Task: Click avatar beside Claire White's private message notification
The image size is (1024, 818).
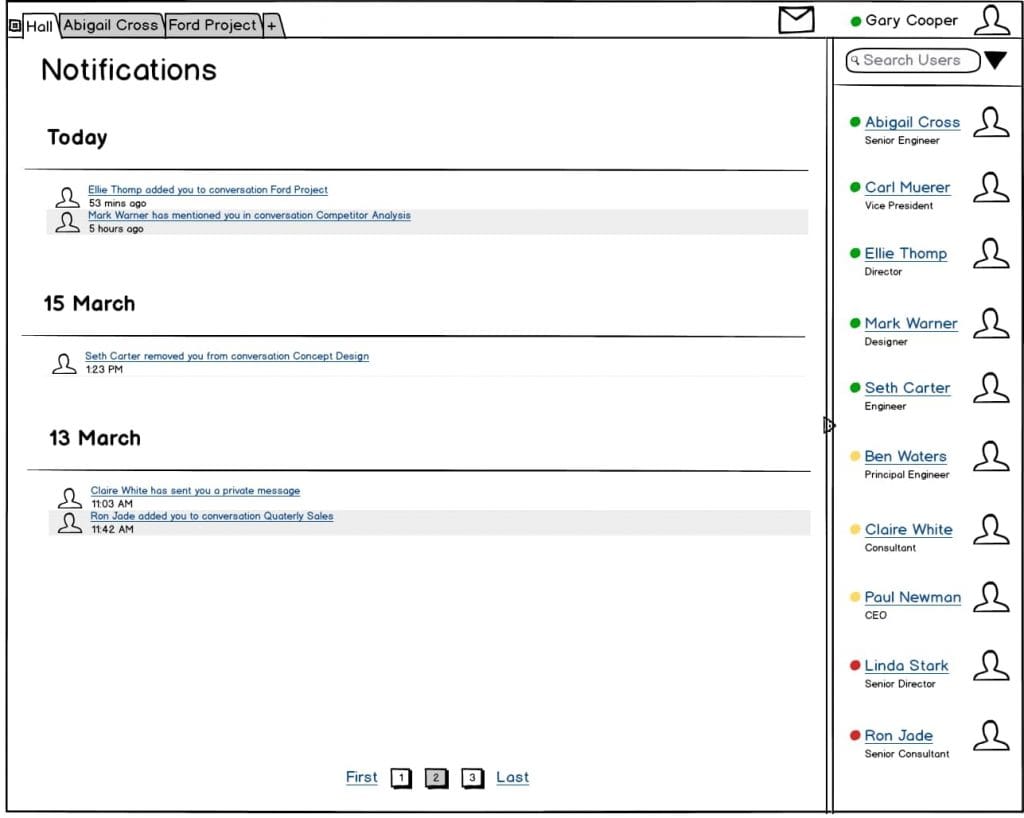Action: coord(69,497)
